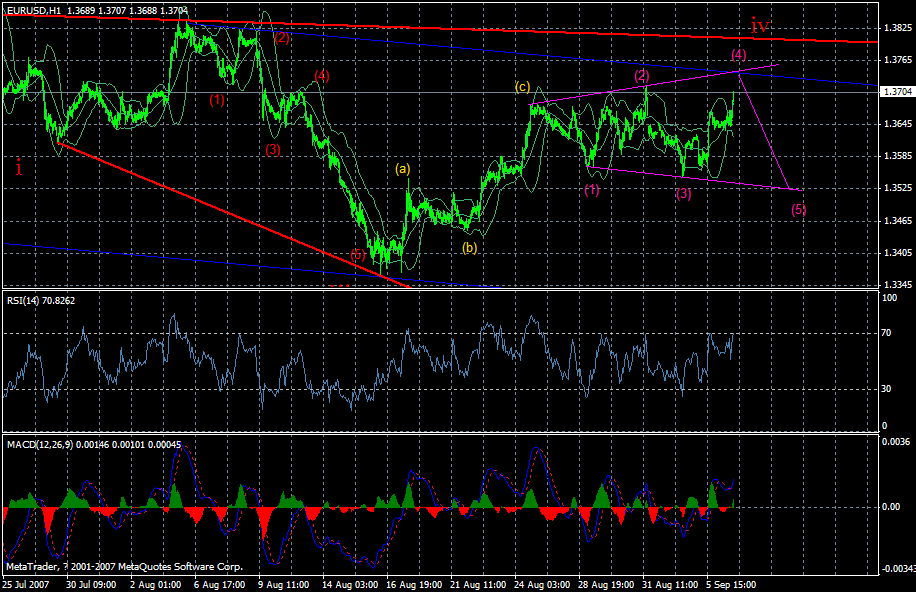Select red wave label (4)
916x592 pixels.
pyautogui.click(x=322, y=75)
